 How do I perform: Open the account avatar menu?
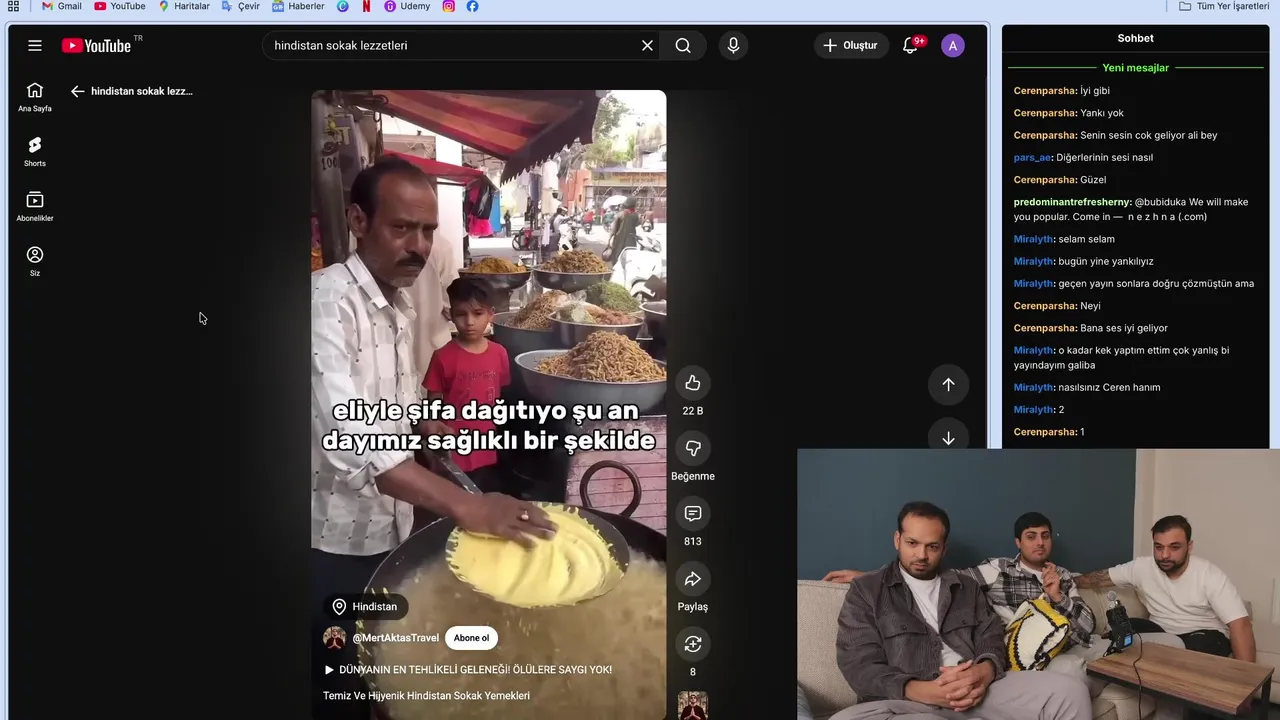click(x=953, y=45)
